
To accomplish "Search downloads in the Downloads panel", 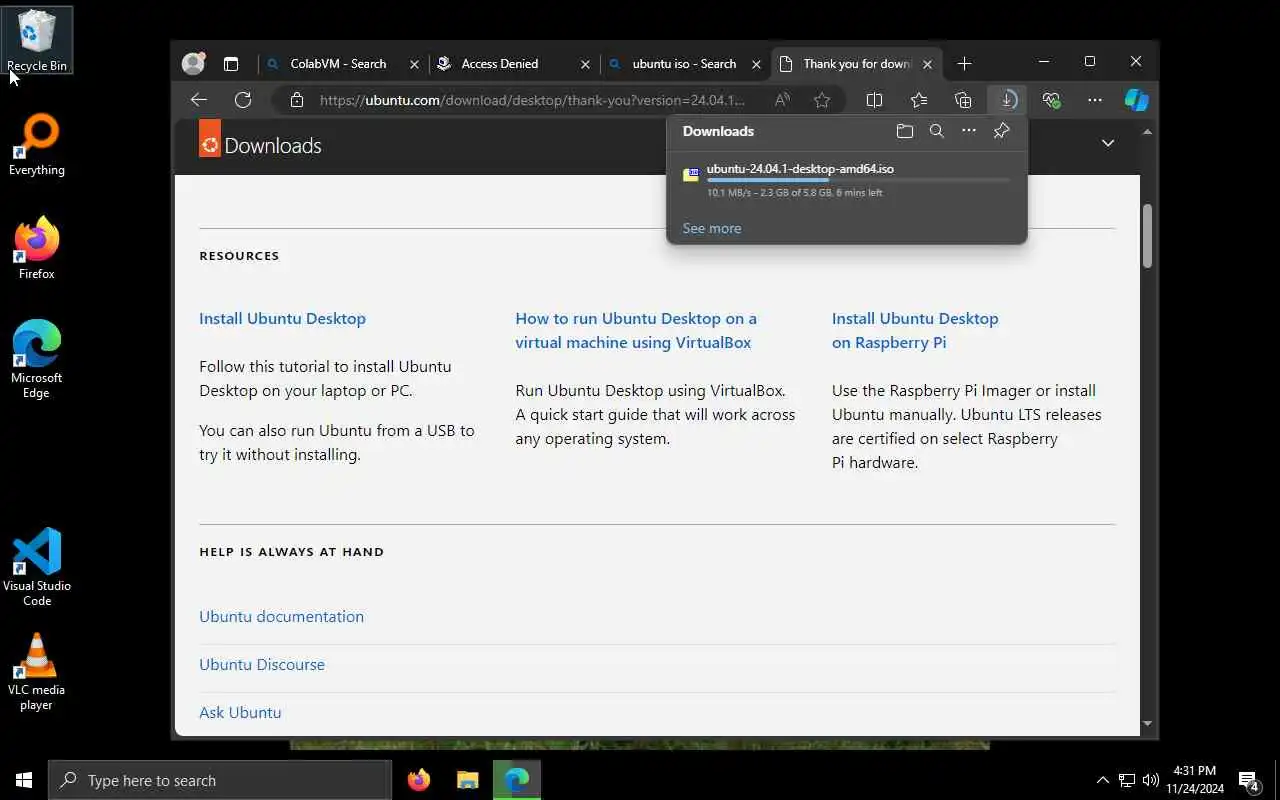I will (937, 131).
